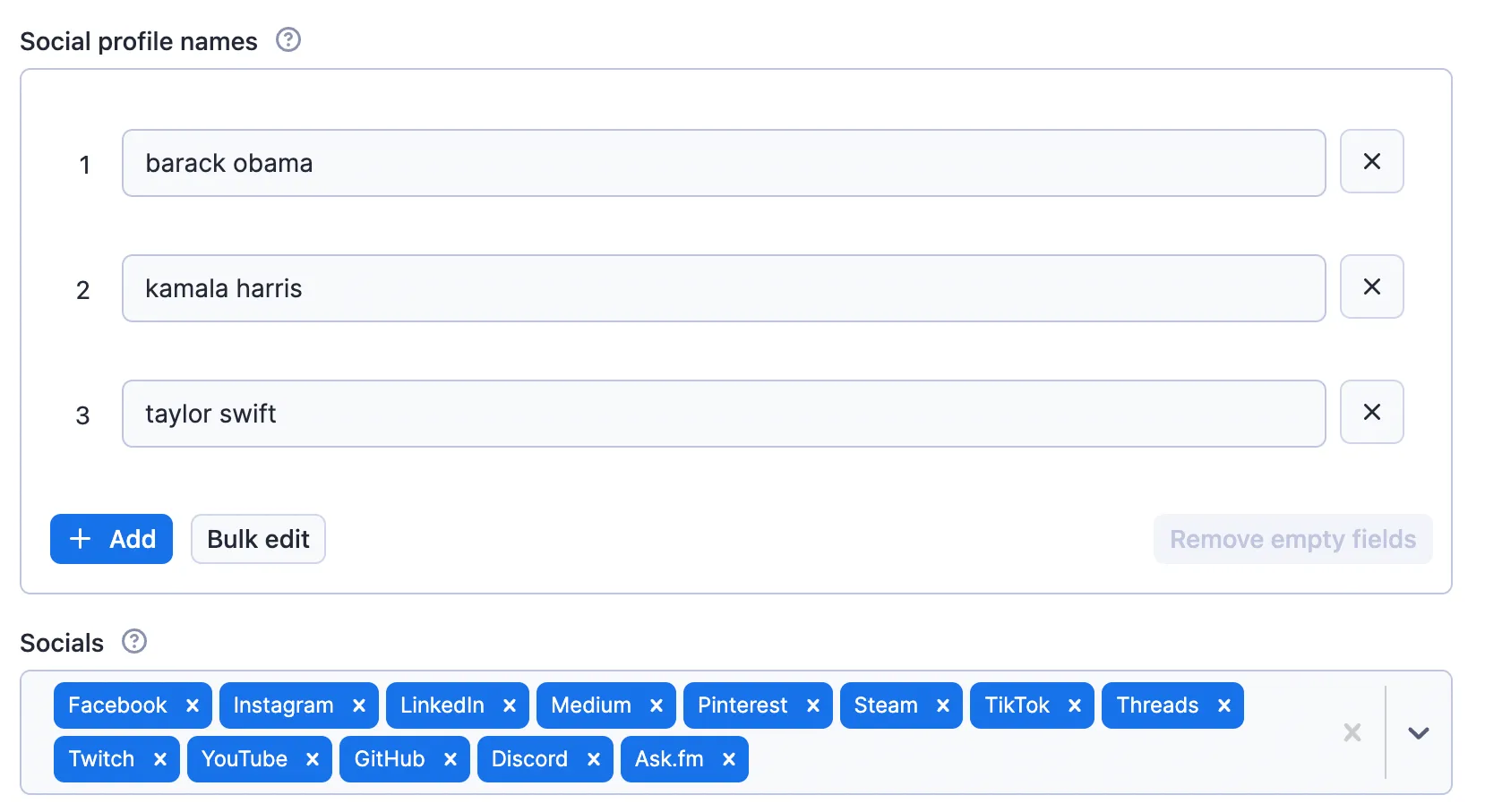This screenshot has height=812, width=1485.
Task: Remove the Discord tag
Action: pyautogui.click(x=594, y=759)
